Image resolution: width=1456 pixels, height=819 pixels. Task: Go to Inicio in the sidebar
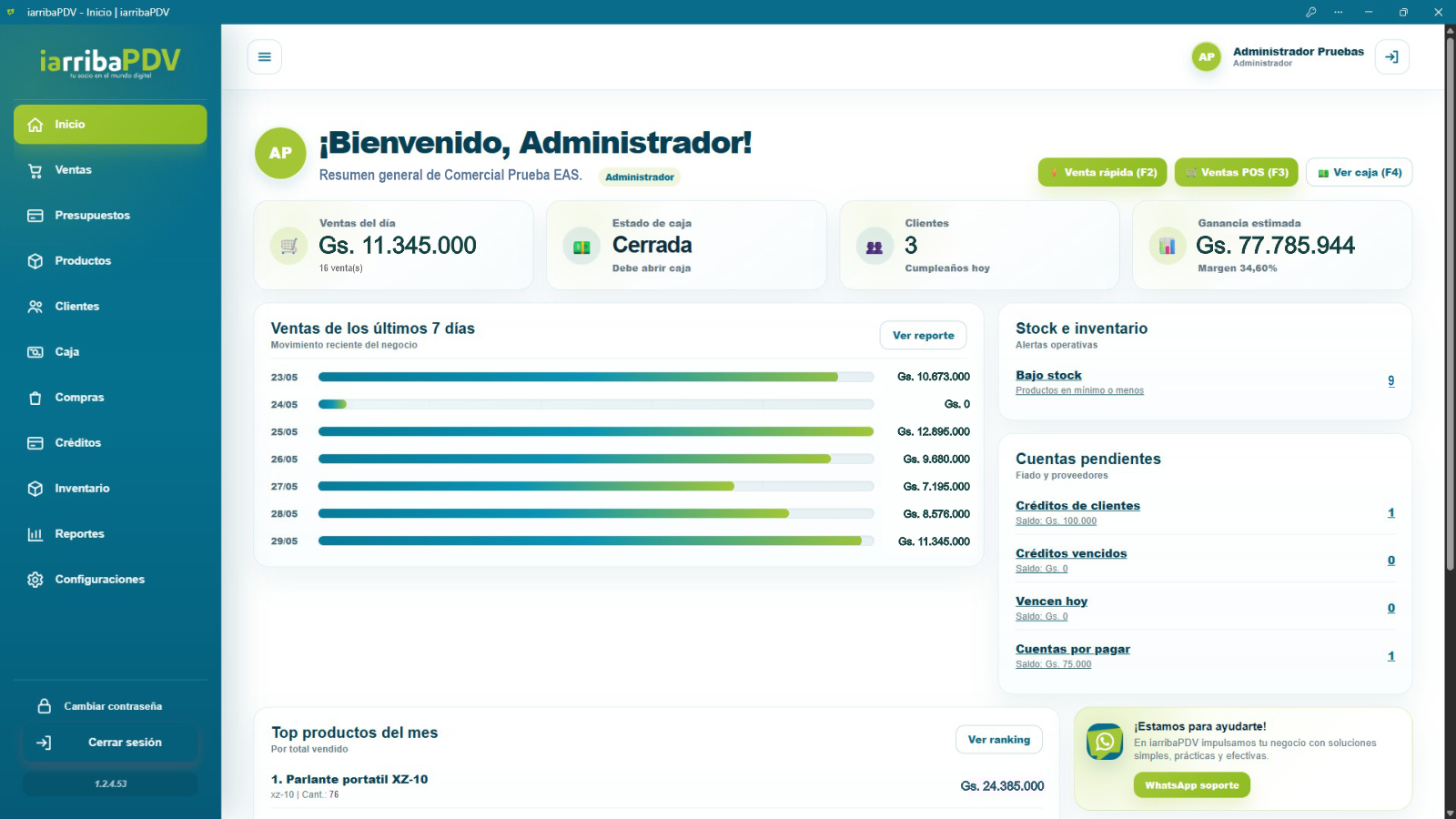pyautogui.click(x=110, y=125)
